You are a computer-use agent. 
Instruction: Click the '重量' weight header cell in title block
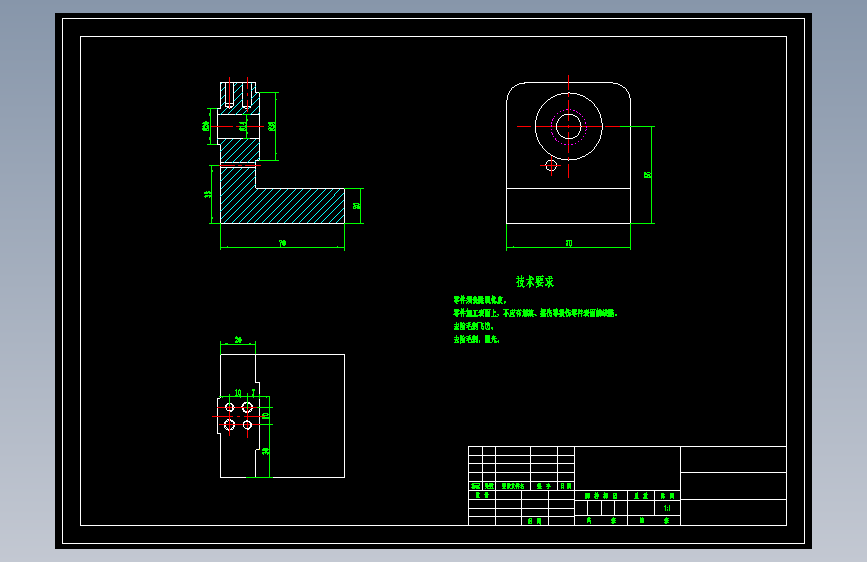[x=641, y=496]
